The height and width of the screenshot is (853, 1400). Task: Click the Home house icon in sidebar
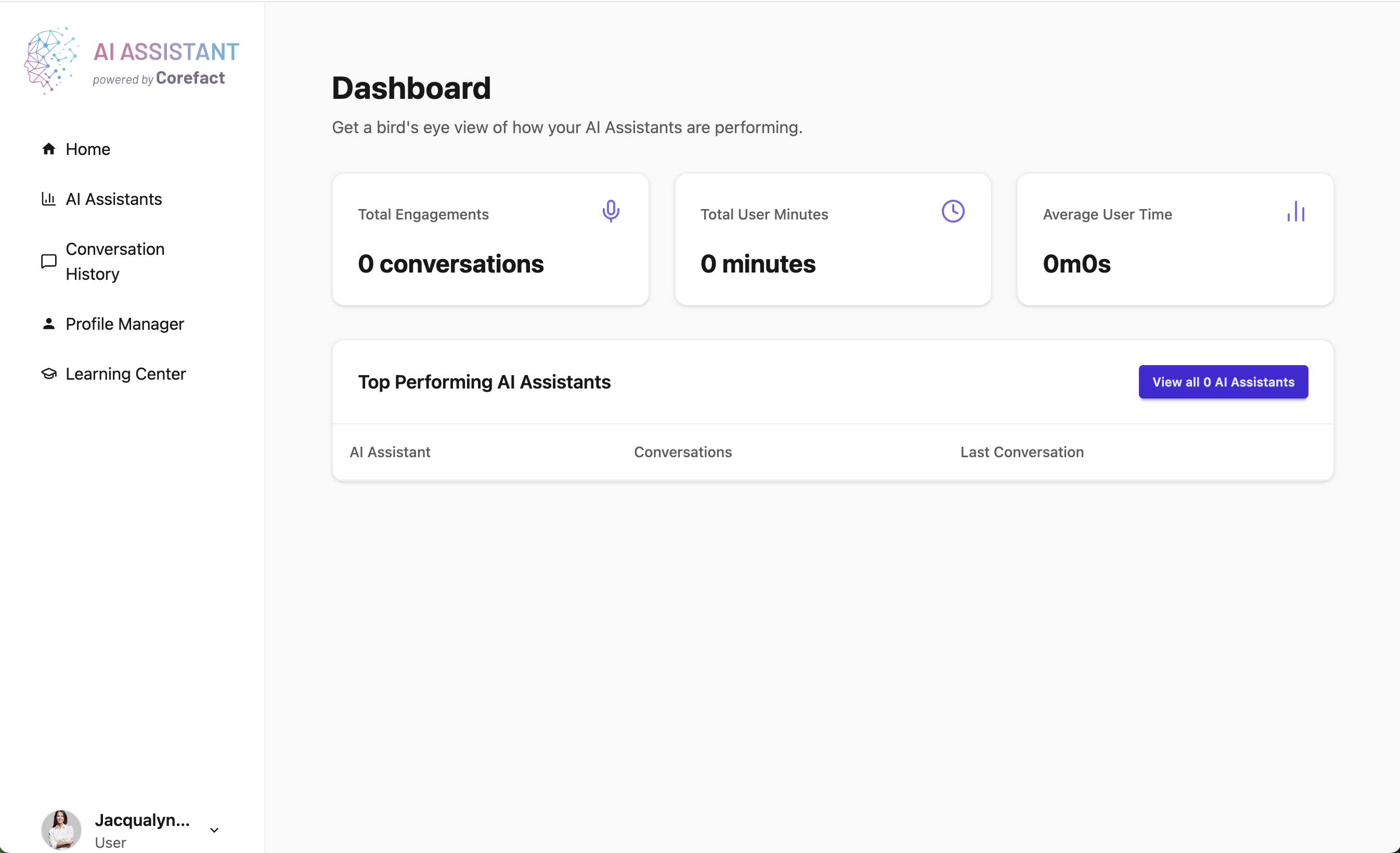[x=49, y=149]
